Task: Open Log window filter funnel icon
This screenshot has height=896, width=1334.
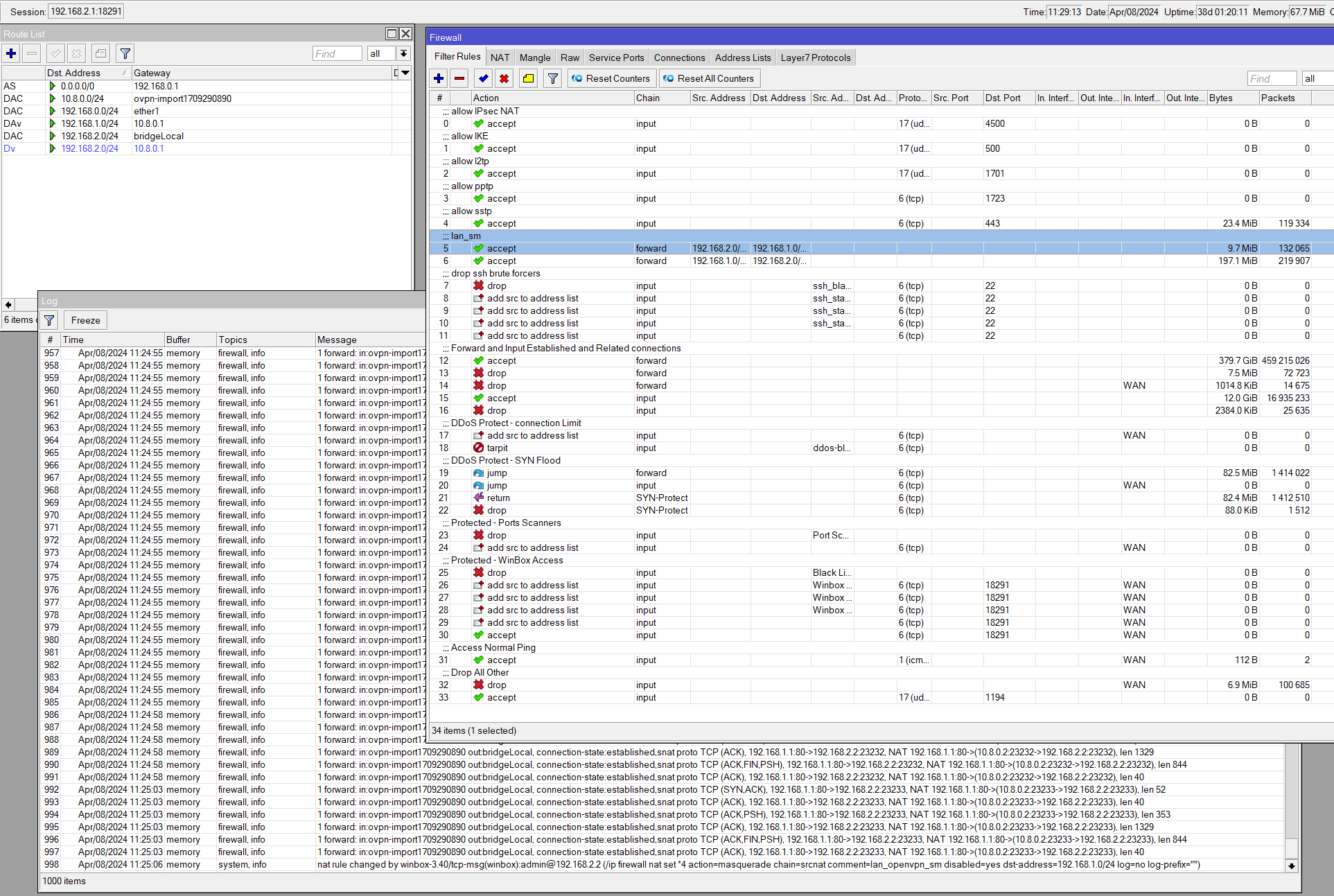Action: click(x=49, y=320)
